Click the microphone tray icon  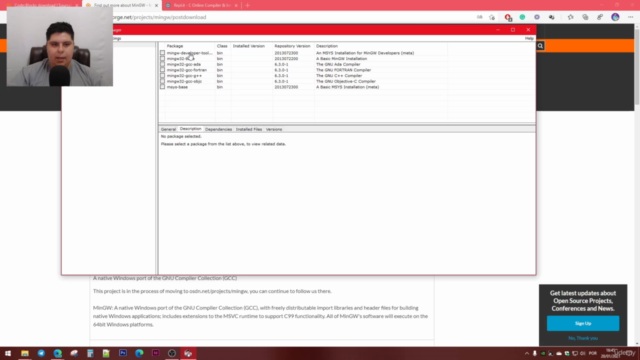tap(535, 353)
